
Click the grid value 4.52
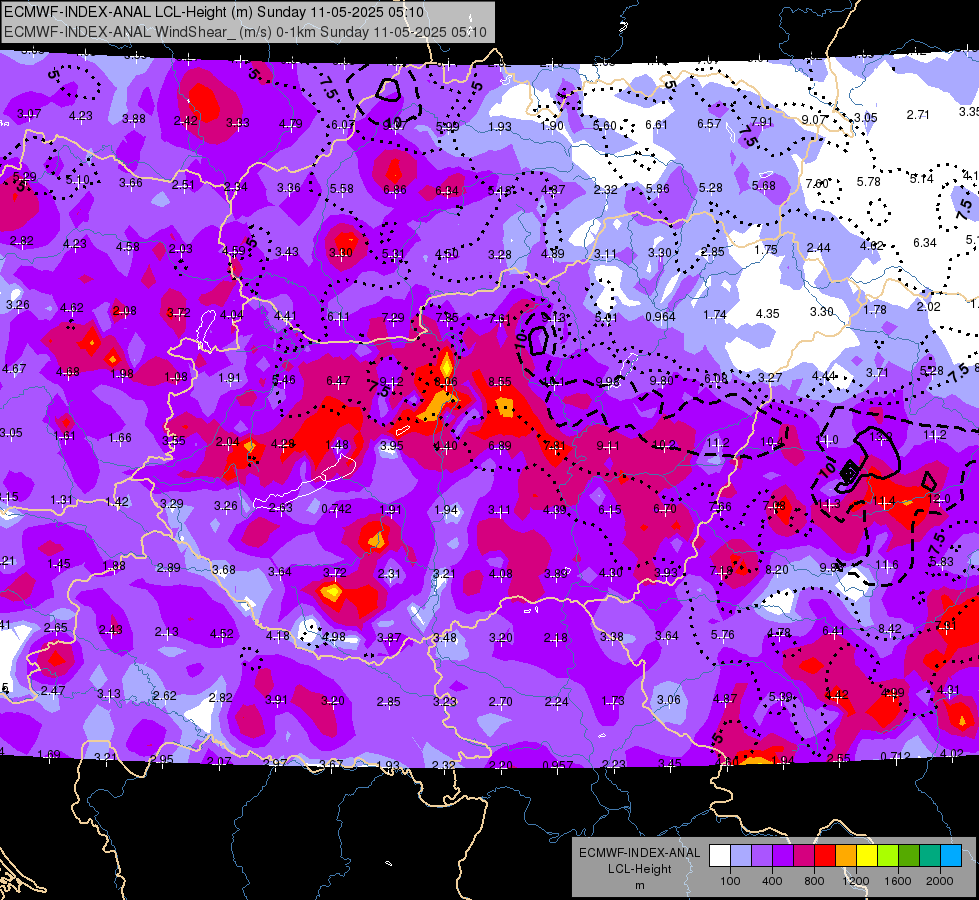tap(222, 634)
